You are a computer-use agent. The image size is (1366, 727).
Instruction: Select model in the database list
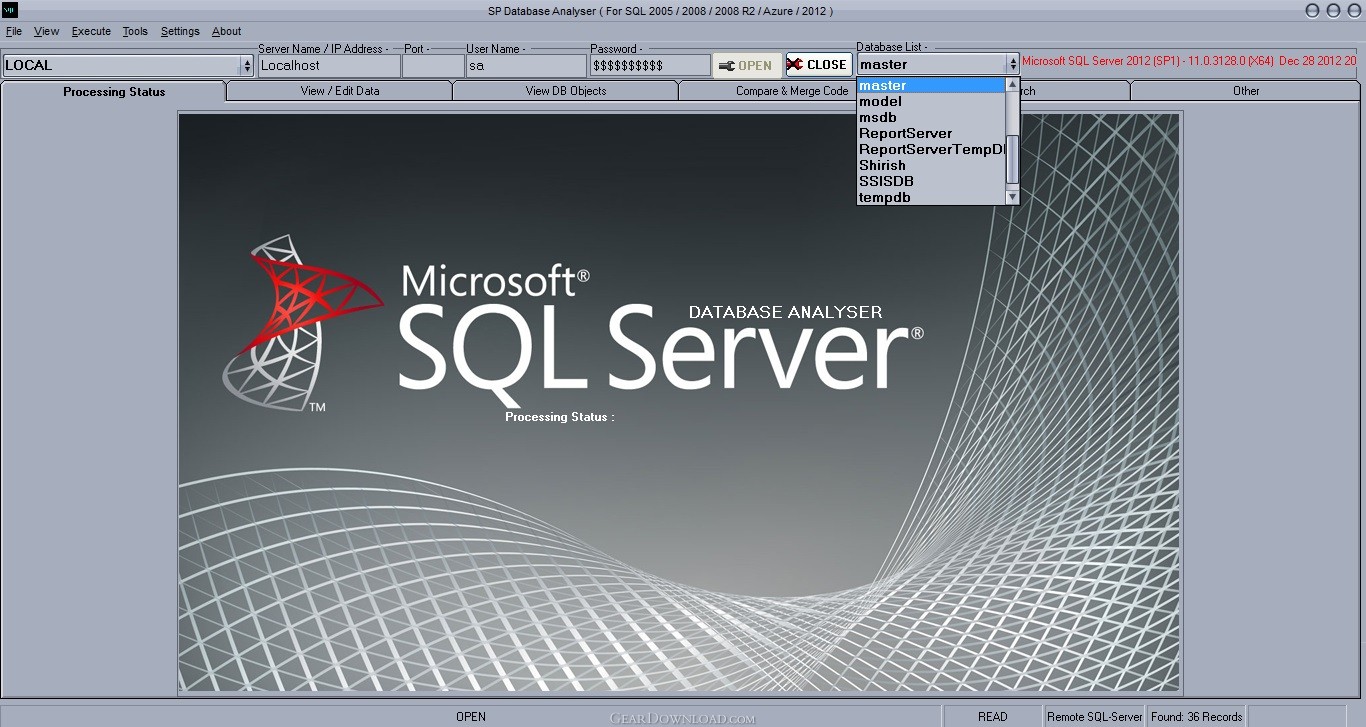[931, 101]
